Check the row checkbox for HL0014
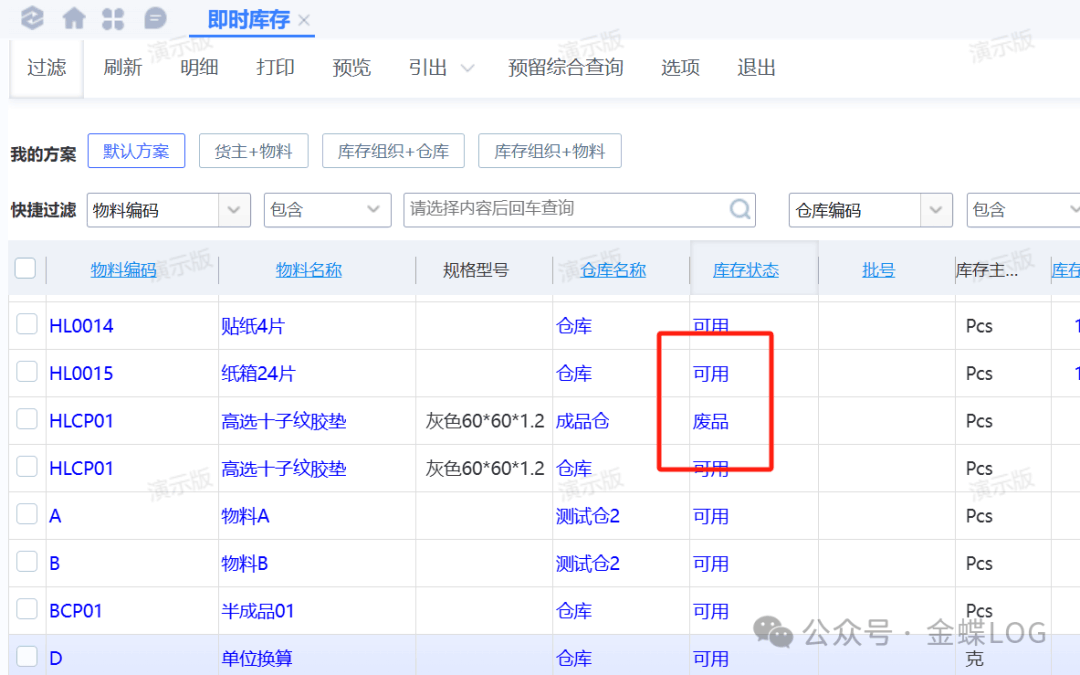Image resolution: width=1080 pixels, height=675 pixels. pyautogui.click(x=27, y=325)
